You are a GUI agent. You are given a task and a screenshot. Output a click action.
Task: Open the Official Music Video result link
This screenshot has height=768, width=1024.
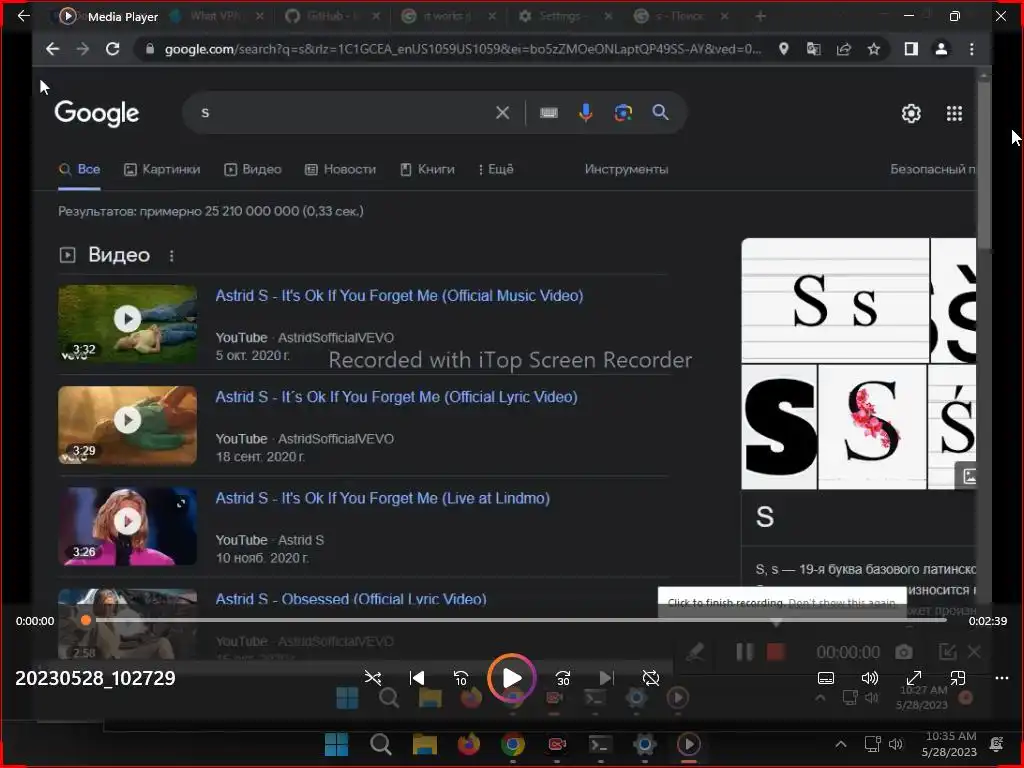click(400, 296)
